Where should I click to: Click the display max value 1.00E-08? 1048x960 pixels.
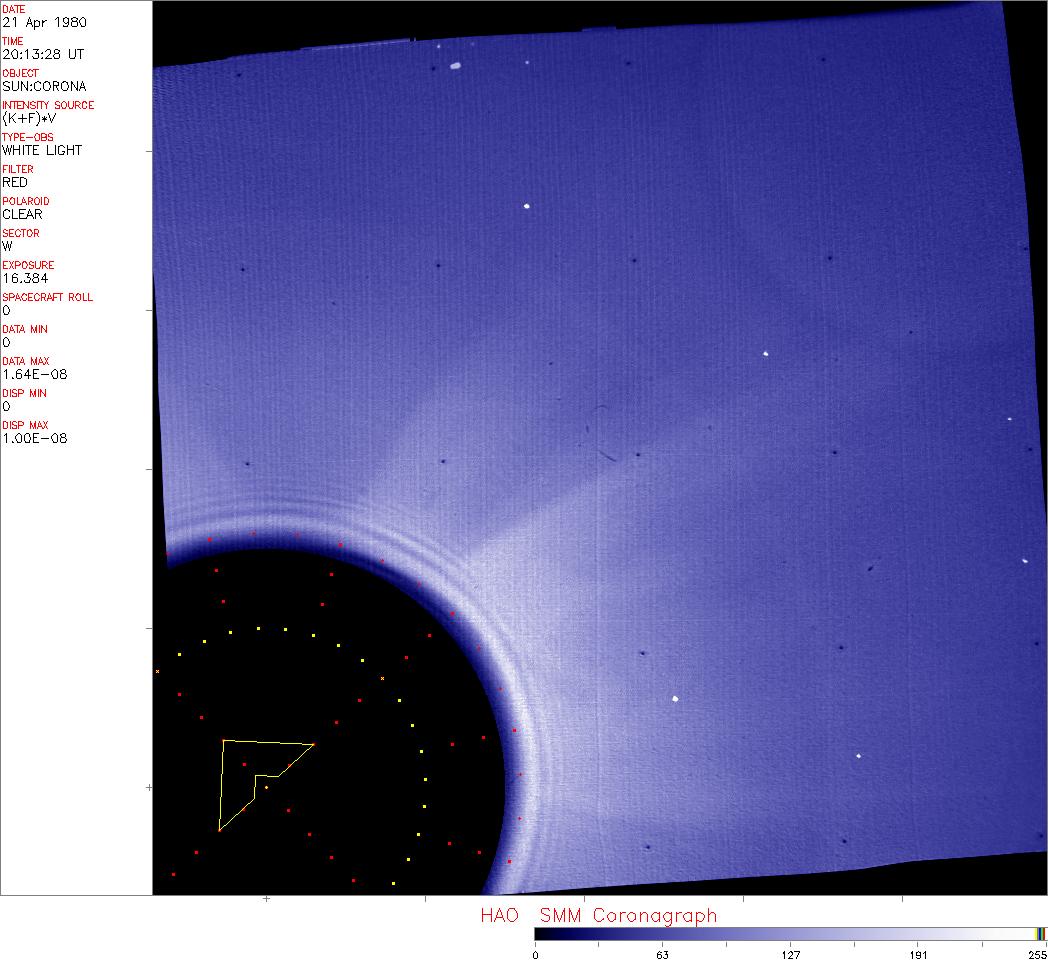point(34,438)
